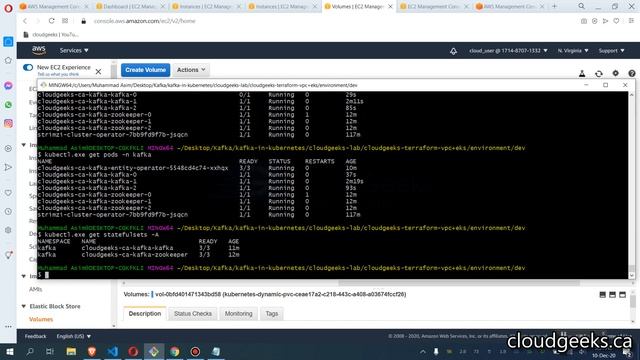Image resolution: width=640 pixels, height=360 pixels.
Task: Click cloudgeeks-ca-kafka-zookeeper statefulset row text
Action: (x=134, y=255)
